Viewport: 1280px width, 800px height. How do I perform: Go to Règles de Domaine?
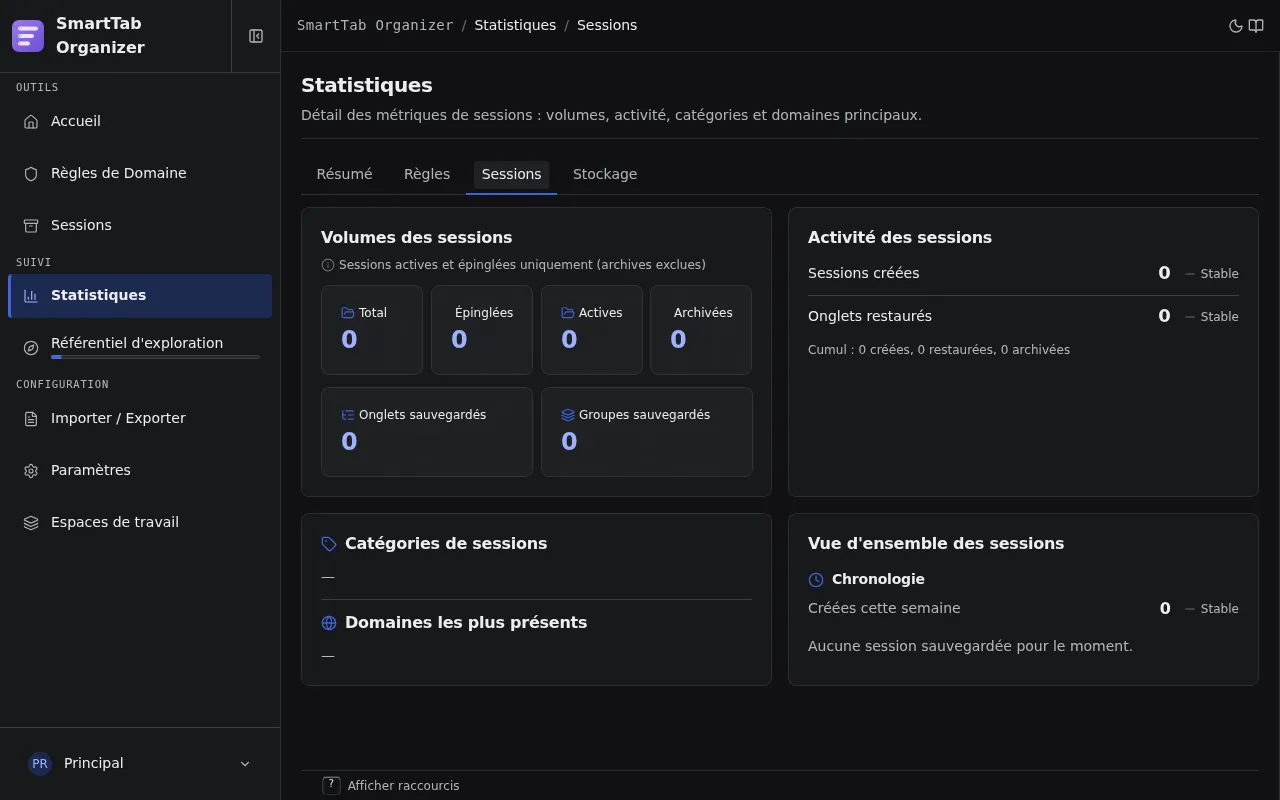(x=140, y=173)
